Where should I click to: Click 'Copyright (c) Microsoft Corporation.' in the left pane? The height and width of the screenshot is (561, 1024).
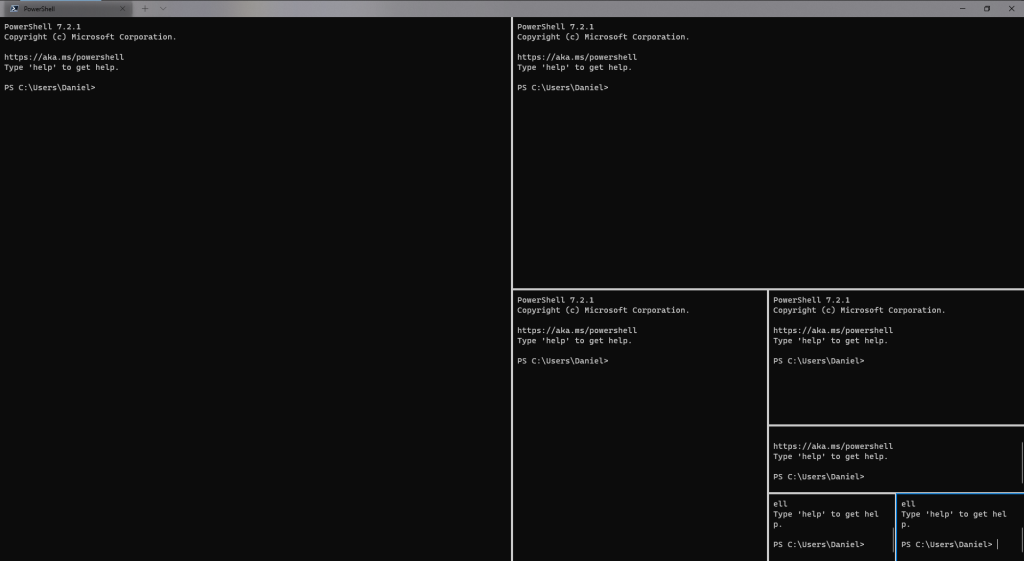(90, 37)
